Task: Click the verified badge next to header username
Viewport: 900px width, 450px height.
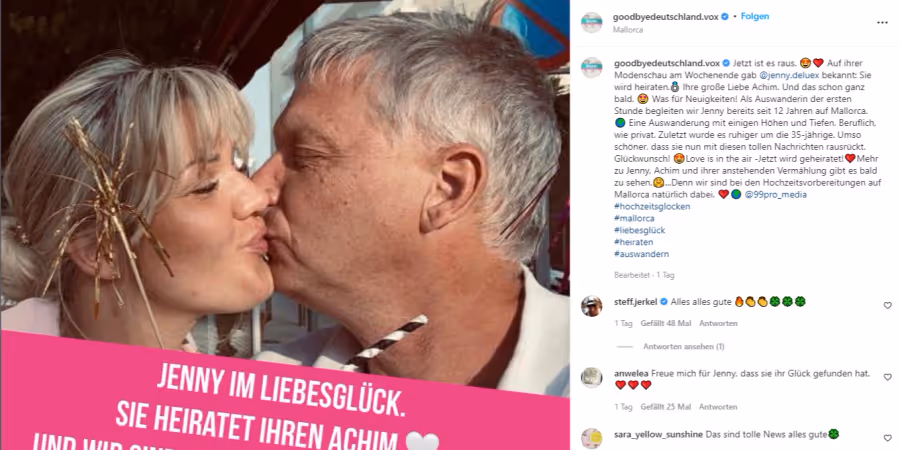Action: pyautogui.click(x=725, y=17)
